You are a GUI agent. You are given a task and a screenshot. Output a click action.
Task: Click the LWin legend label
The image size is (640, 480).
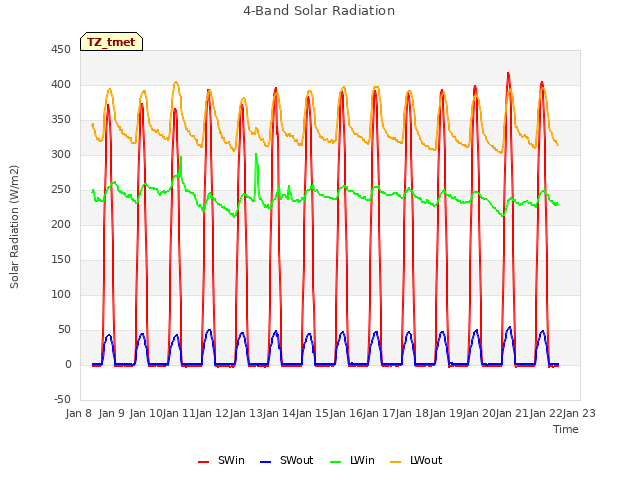(x=362, y=460)
